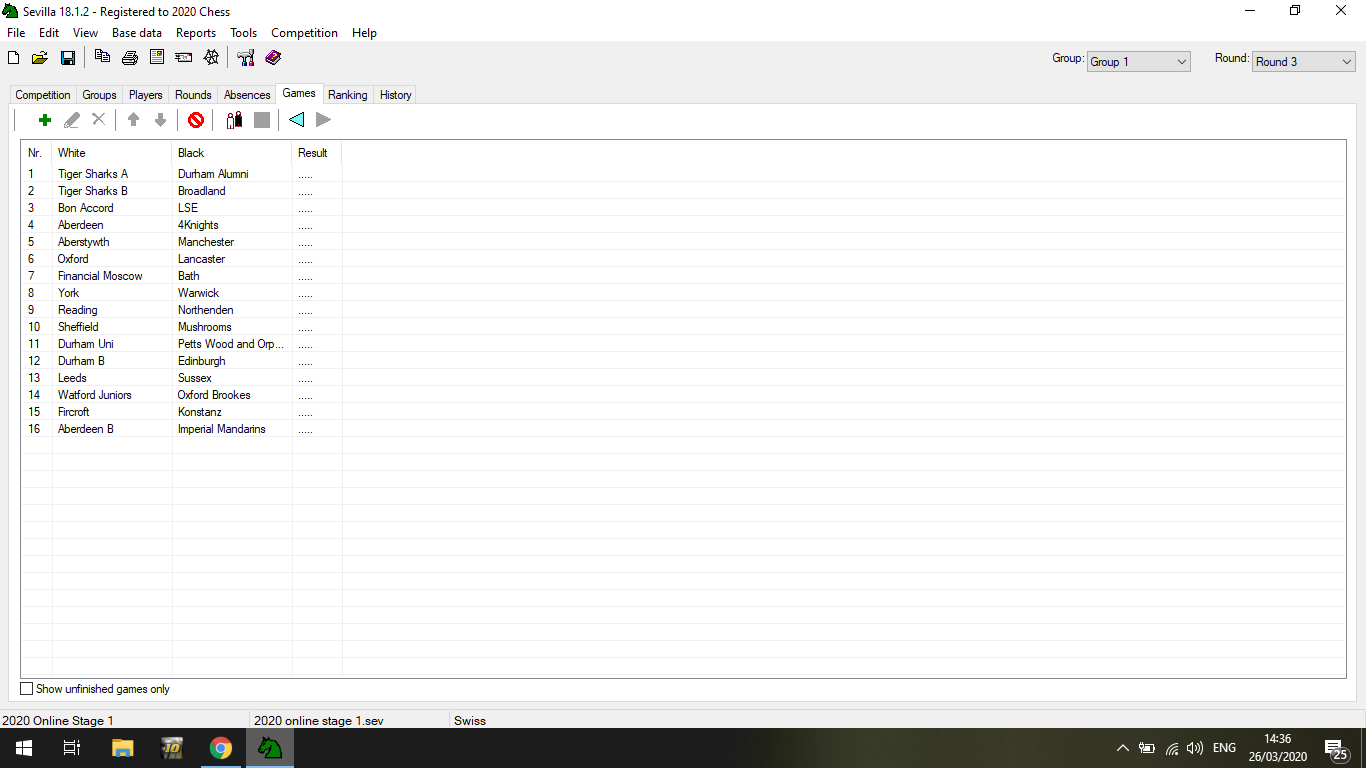The image size is (1366, 768).
Task: Click the open folder icon
Action: coord(40,58)
